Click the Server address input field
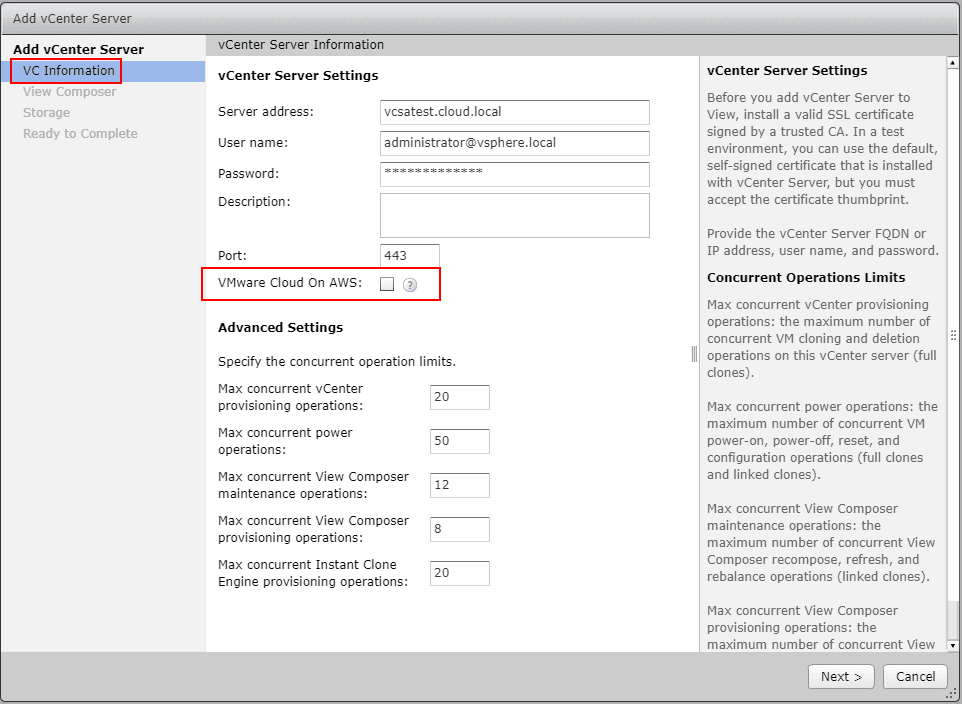This screenshot has width=962, height=704. point(514,112)
